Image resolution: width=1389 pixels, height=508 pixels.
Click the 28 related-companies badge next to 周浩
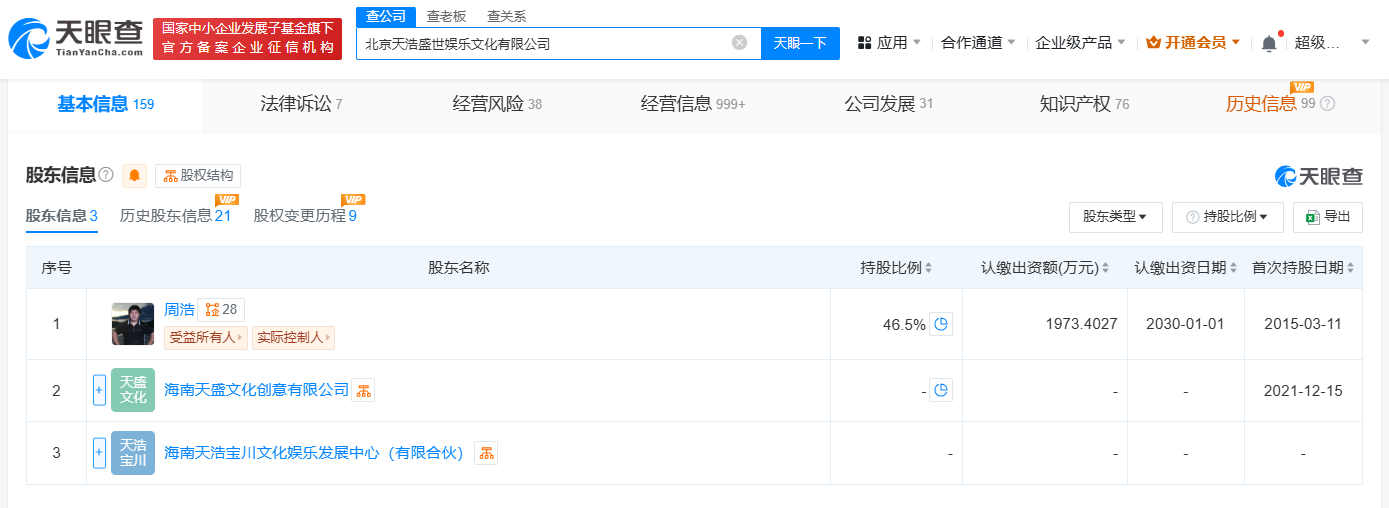point(221,310)
